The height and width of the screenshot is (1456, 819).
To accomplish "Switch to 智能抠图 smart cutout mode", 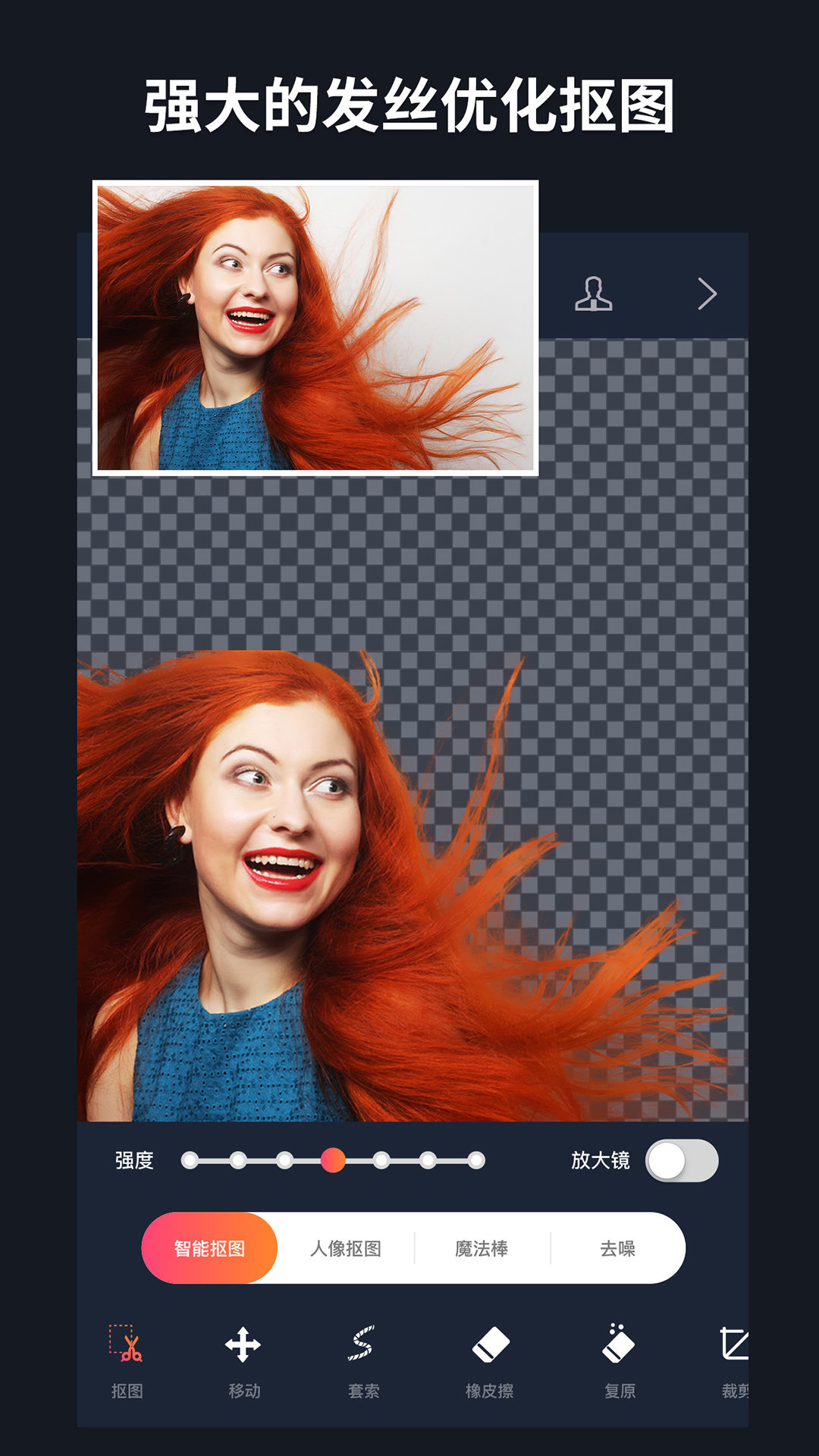I will point(209,1248).
